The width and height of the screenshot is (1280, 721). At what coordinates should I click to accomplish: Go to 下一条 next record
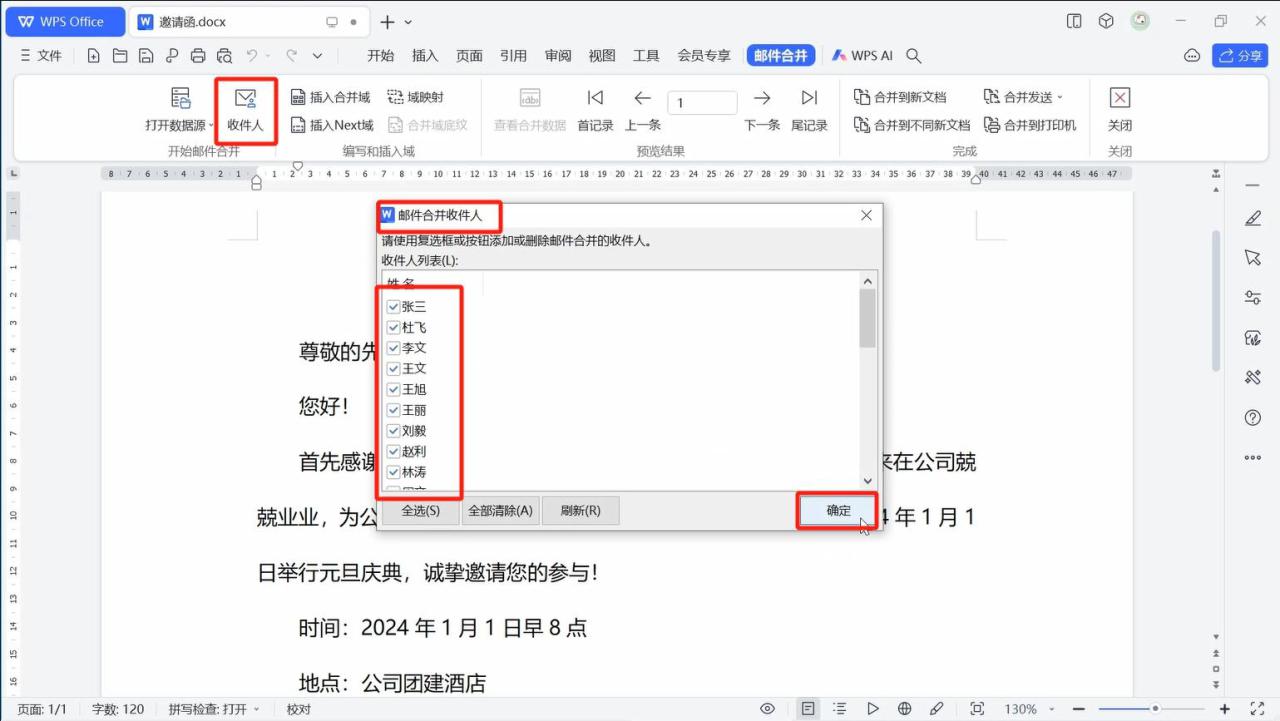(x=762, y=110)
